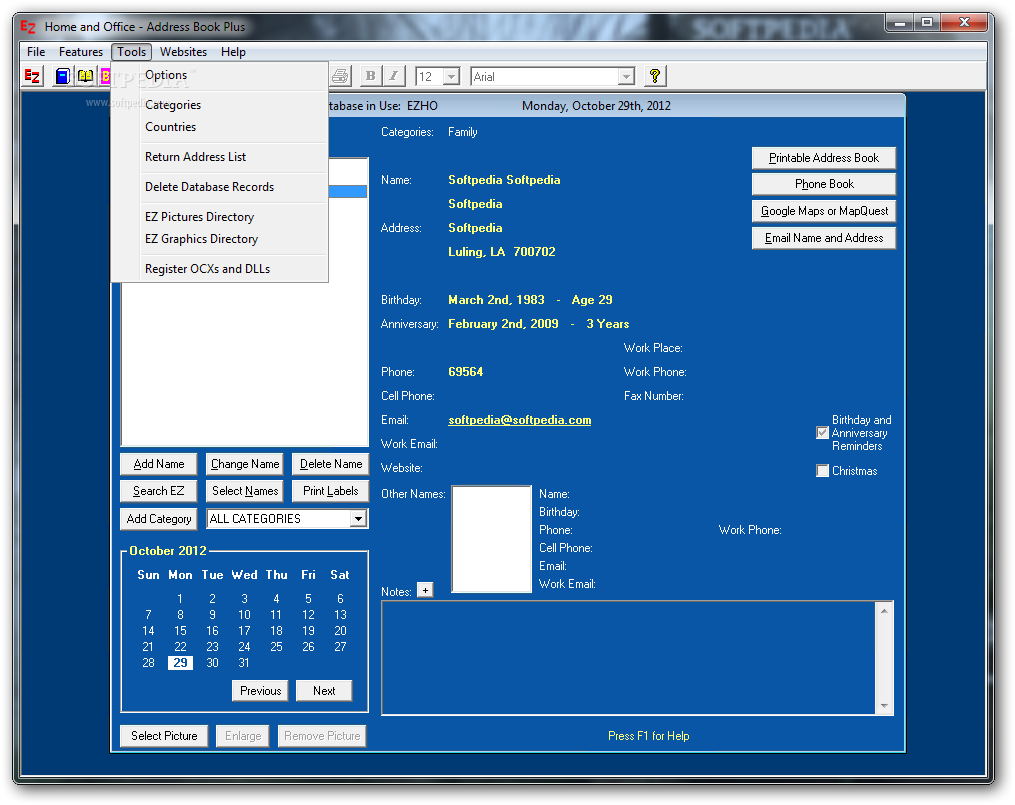Open the Phone Book button
Image resolution: width=1015 pixels, height=805 pixels.
tap(823, 184)
